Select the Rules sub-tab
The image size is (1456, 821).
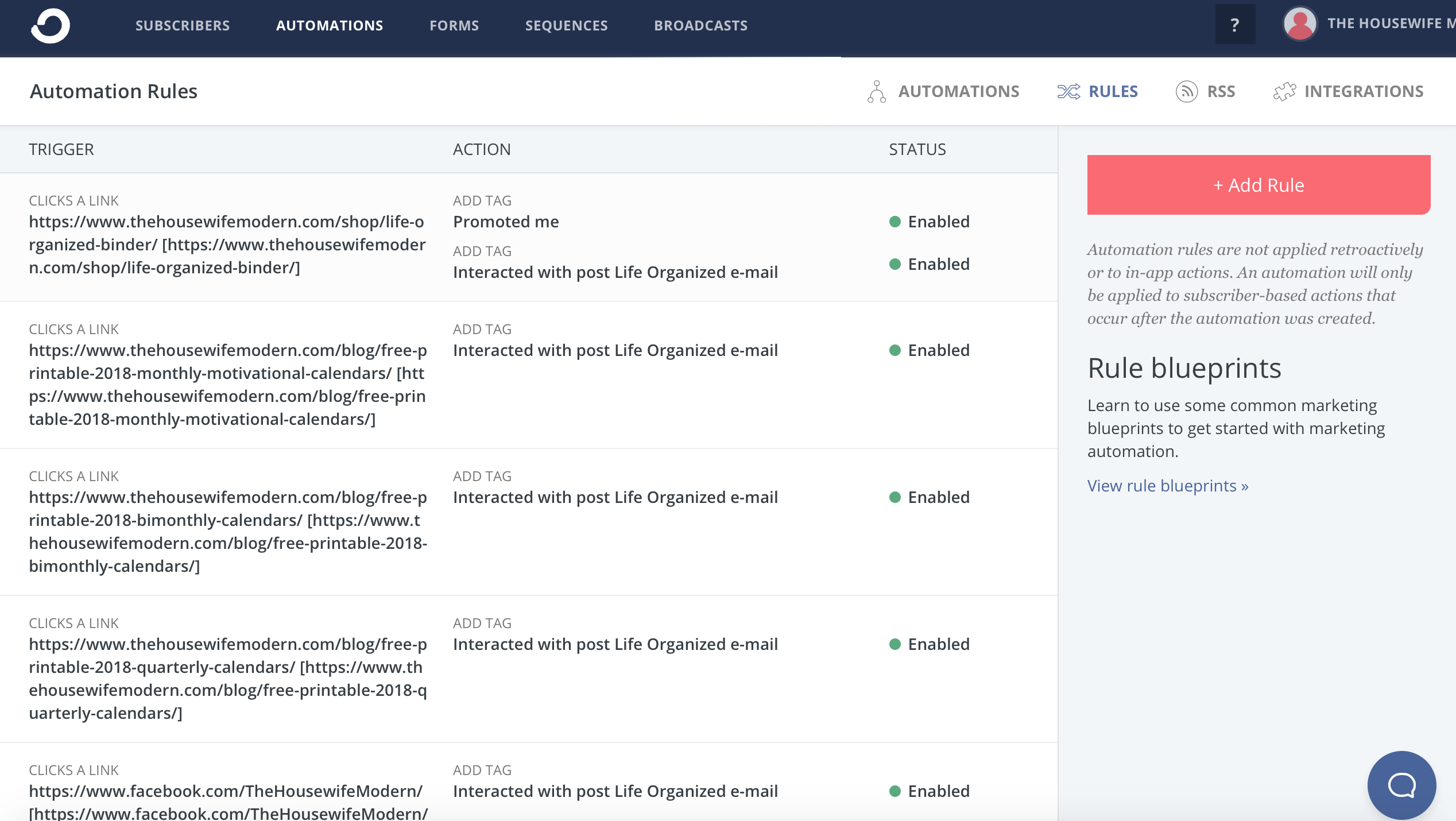[x=1113, y=92]
